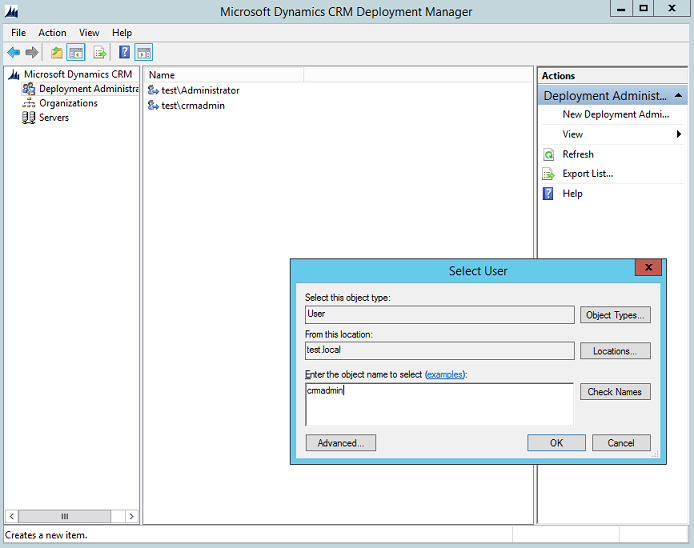The height and width of the screenshot is (548, 694).
Task: Click the object name text box containing crmadmin
Action: click(440, 405)
